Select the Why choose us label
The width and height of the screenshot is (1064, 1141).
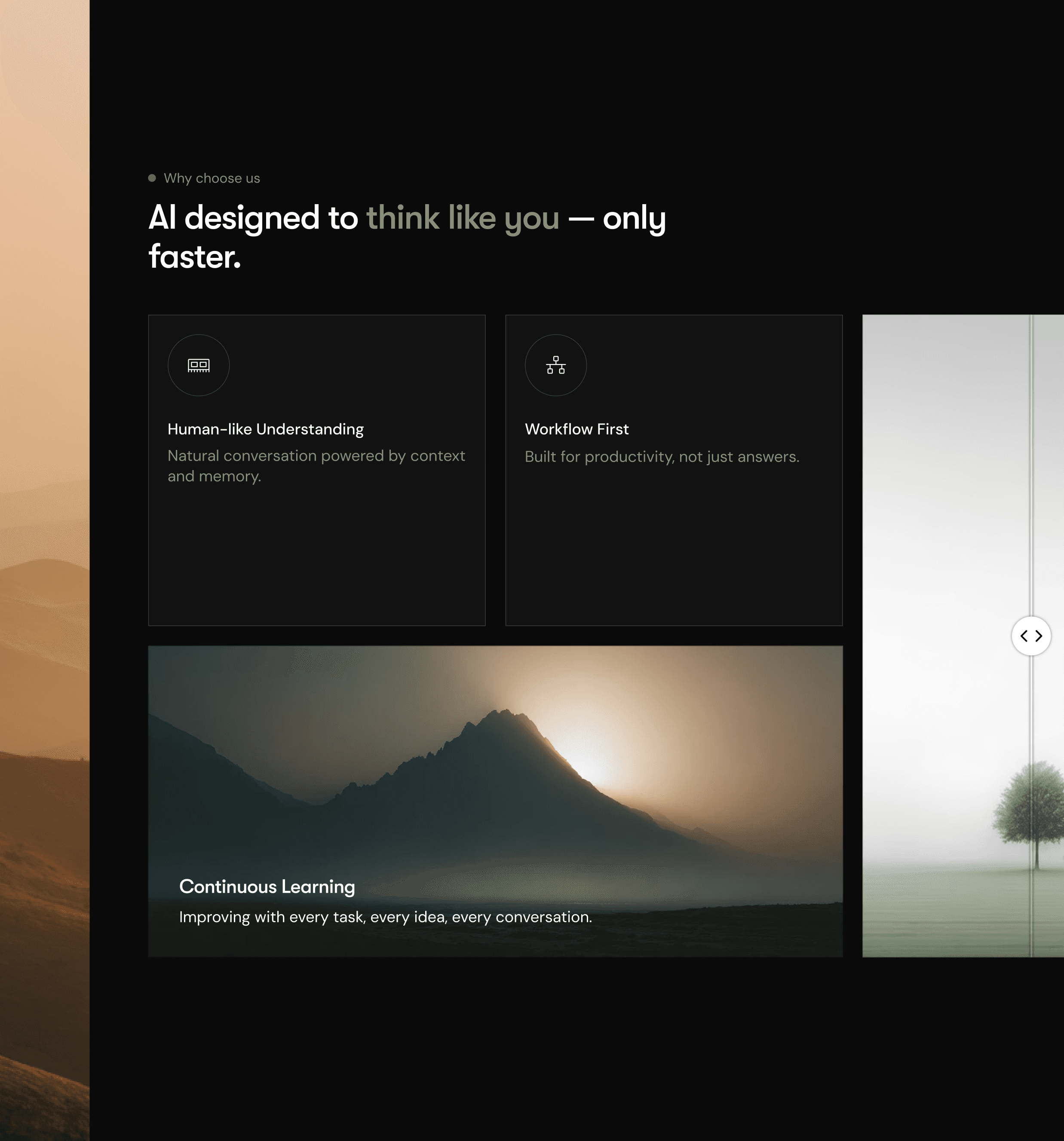(212, 178)
